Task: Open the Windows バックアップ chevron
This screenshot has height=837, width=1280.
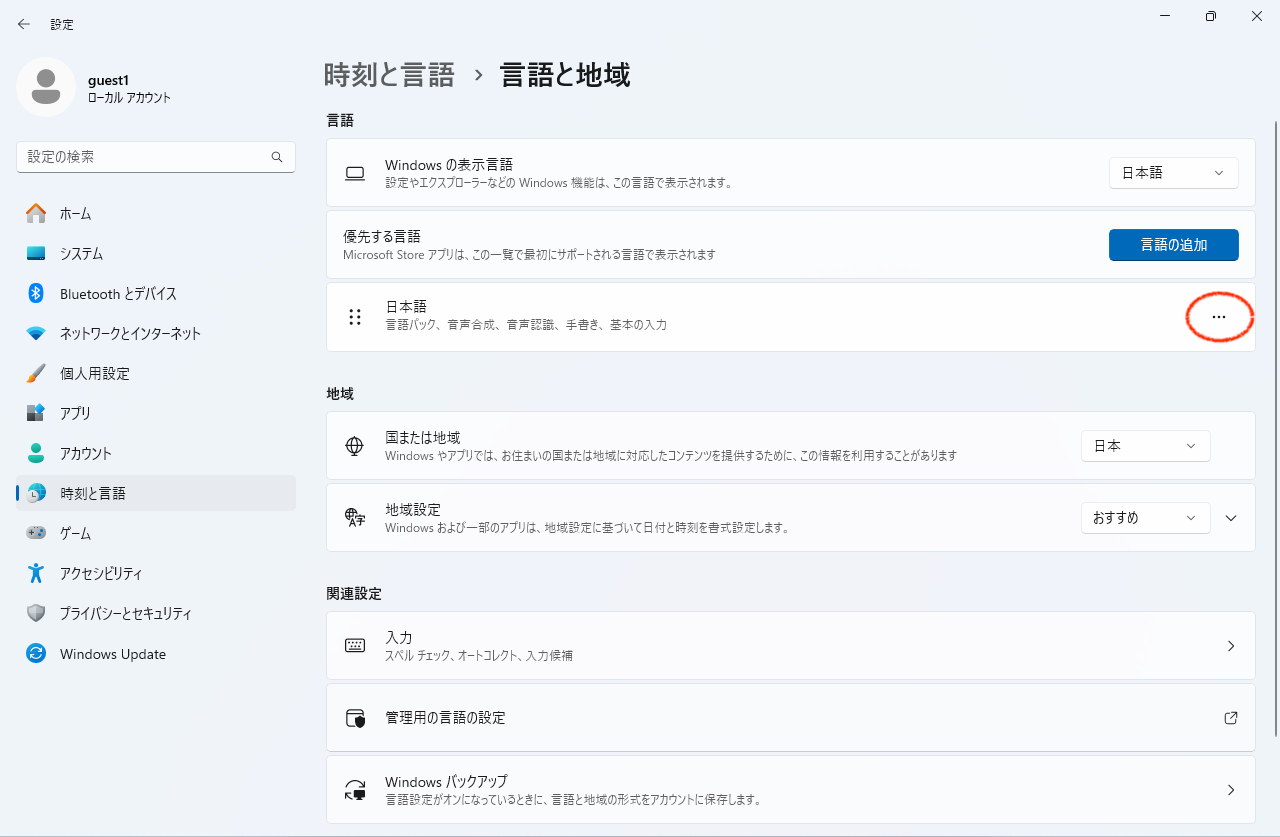Action: [1231, 790]
